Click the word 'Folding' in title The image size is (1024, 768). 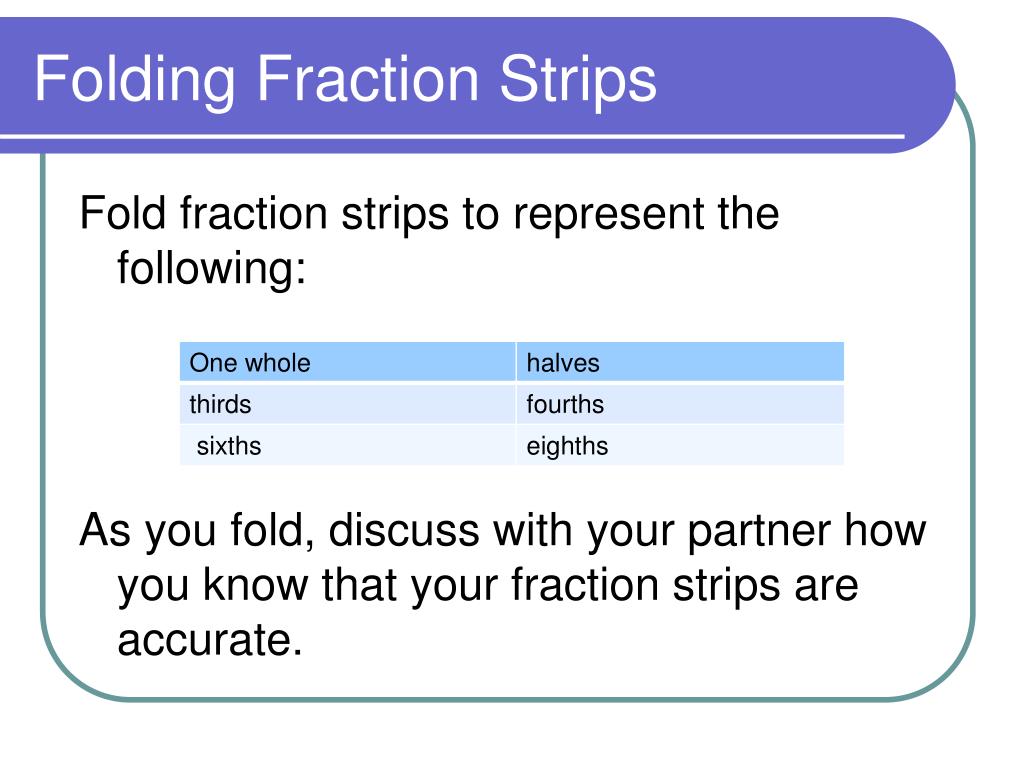tap(135, 81)
